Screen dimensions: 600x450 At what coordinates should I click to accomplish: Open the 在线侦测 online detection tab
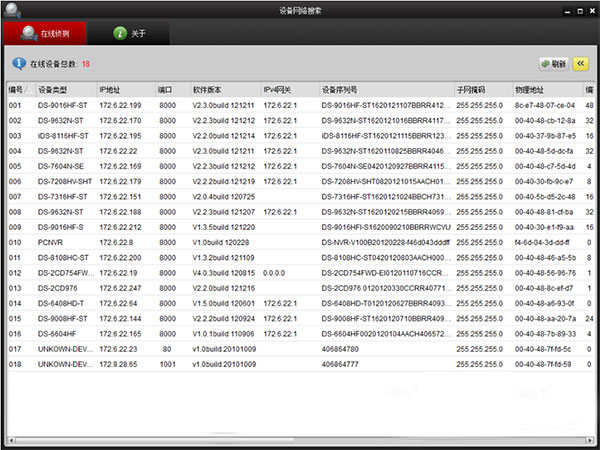click(x=45, y=33)
